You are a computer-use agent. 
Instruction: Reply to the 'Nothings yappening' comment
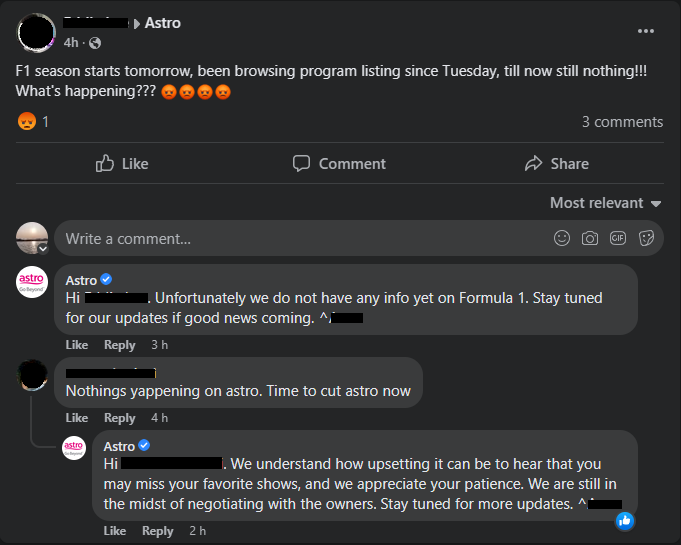click(x=120, y=418)
